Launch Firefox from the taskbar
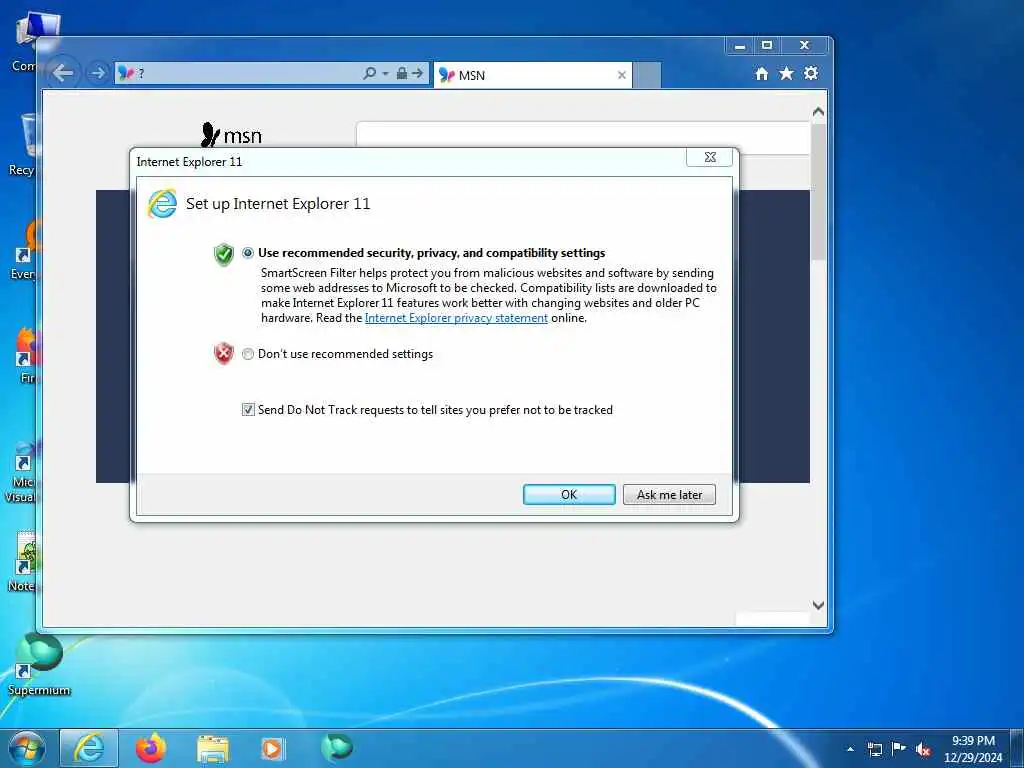Screen dimensions: 1024x768 [150, 749]
